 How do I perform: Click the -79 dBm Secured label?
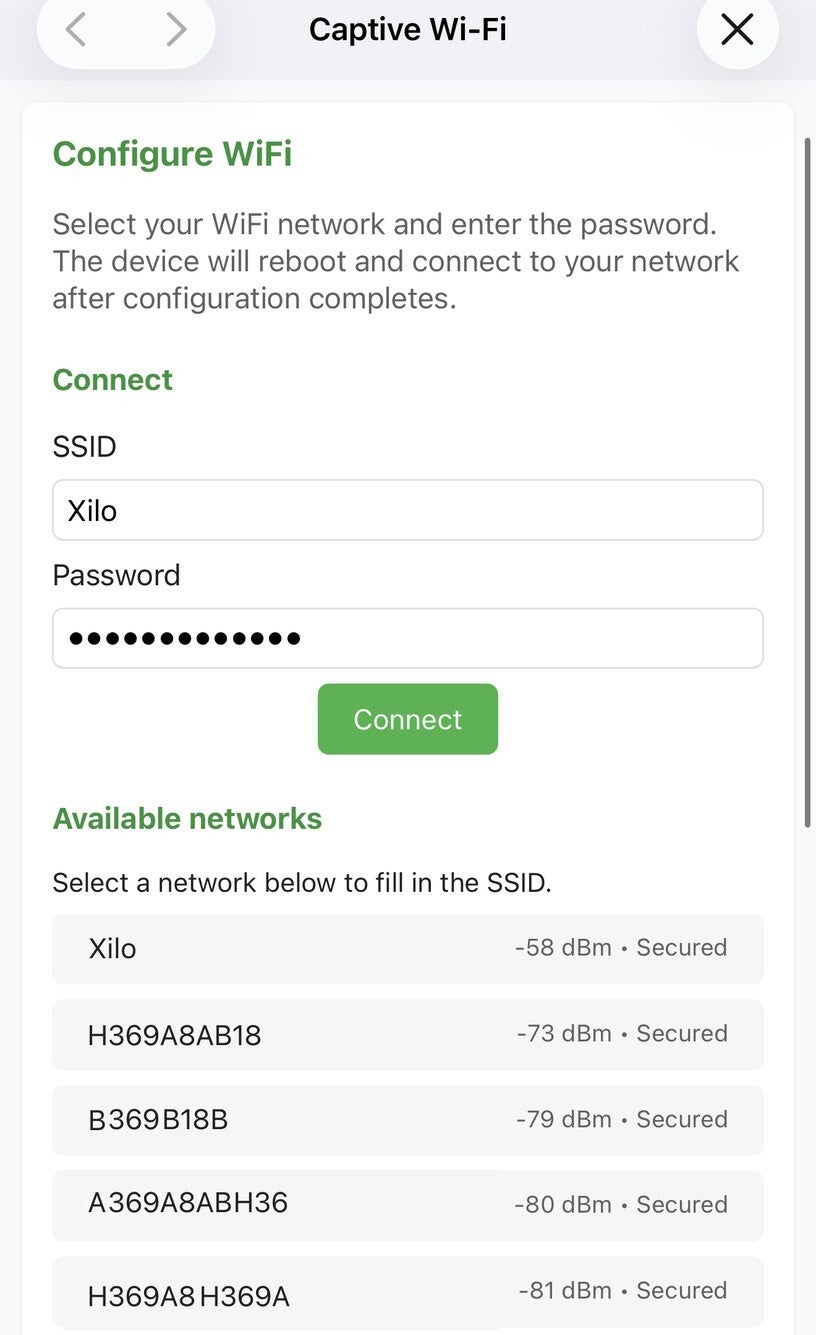pos(622,1119)
